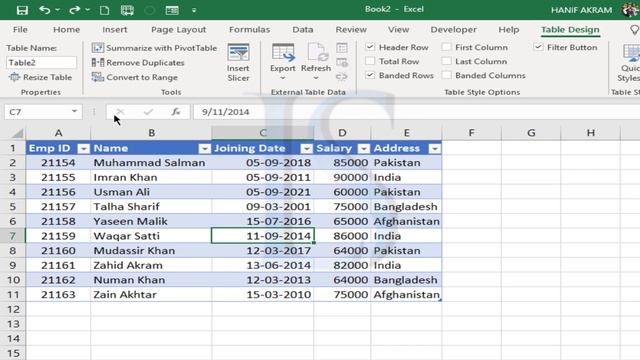The height and width of the screenshot is (360, 640).
Task: Select the cell with 12-03-2017
Action: [263, 251]
